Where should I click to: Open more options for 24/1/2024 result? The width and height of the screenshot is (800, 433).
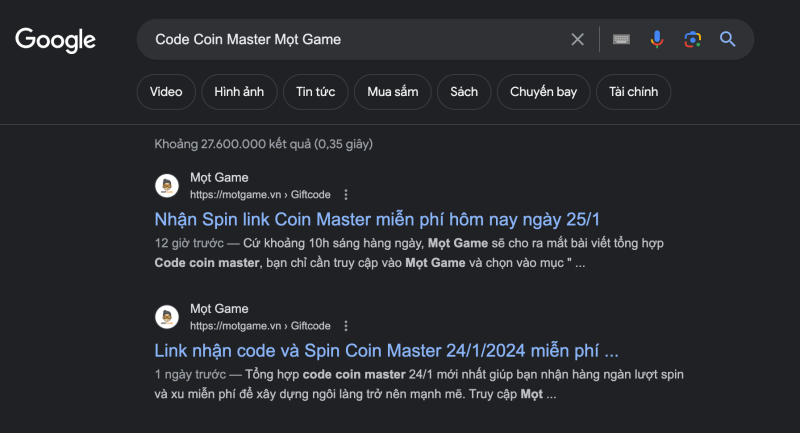click(346, 325)
